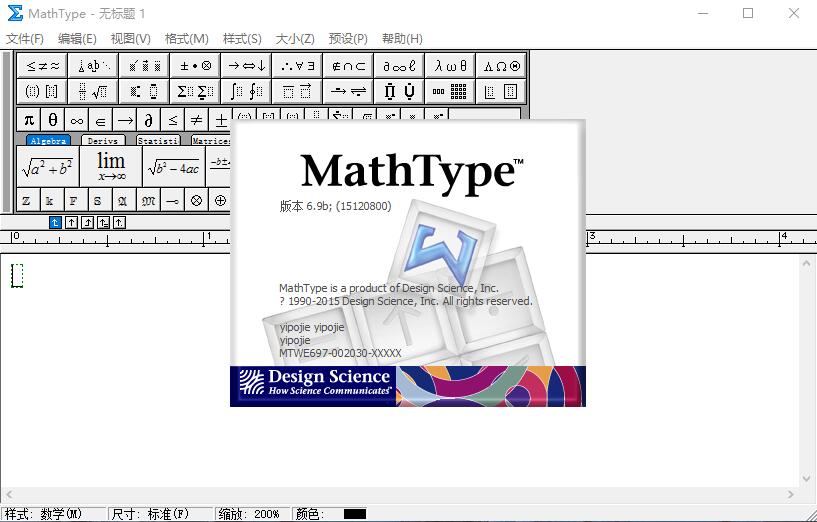817x522 pixels.
Task: Open the operator symbols palette (± • ⊗)
Action: click(x=195, y=66)
